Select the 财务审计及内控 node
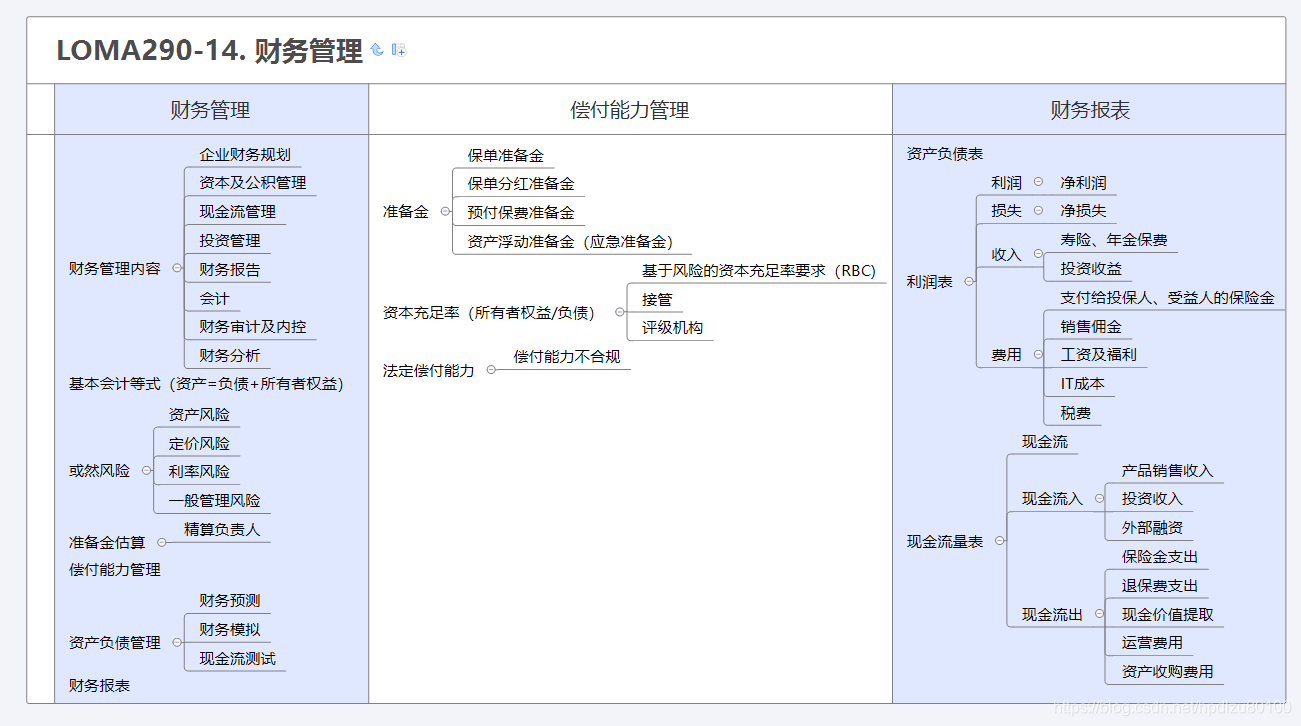Image resolution: width=1301 pixels, height=726 pixels. point(252,327)
